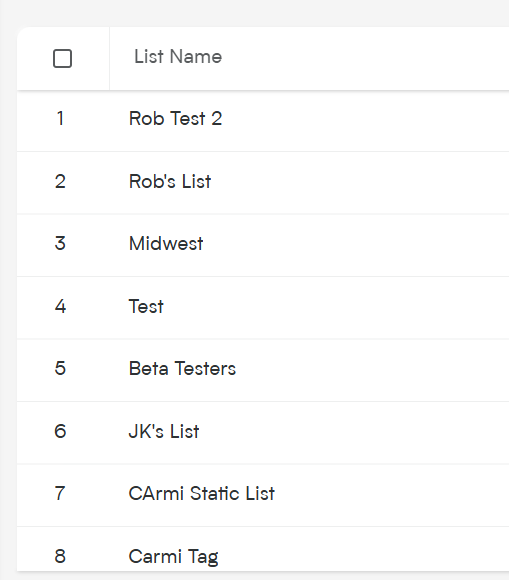Select row number 2 in the table
The image size is (509, 580).
click(60, 181)
